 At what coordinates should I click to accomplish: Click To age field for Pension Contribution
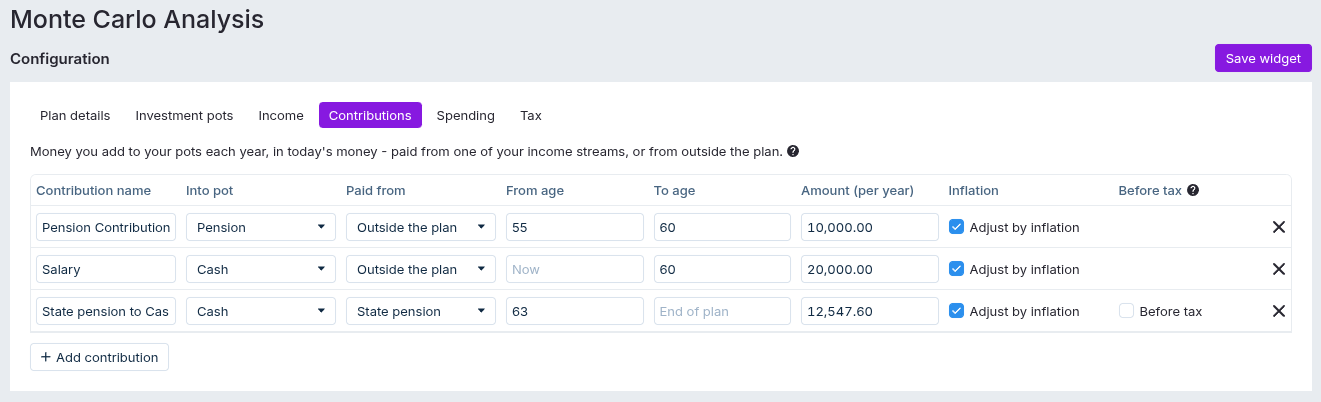point(722,227)
